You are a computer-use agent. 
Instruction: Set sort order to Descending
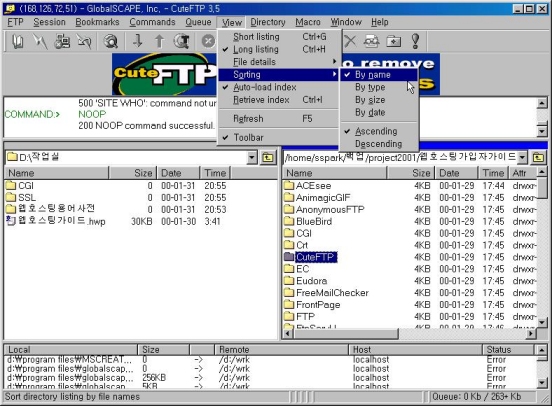[379, 144]
